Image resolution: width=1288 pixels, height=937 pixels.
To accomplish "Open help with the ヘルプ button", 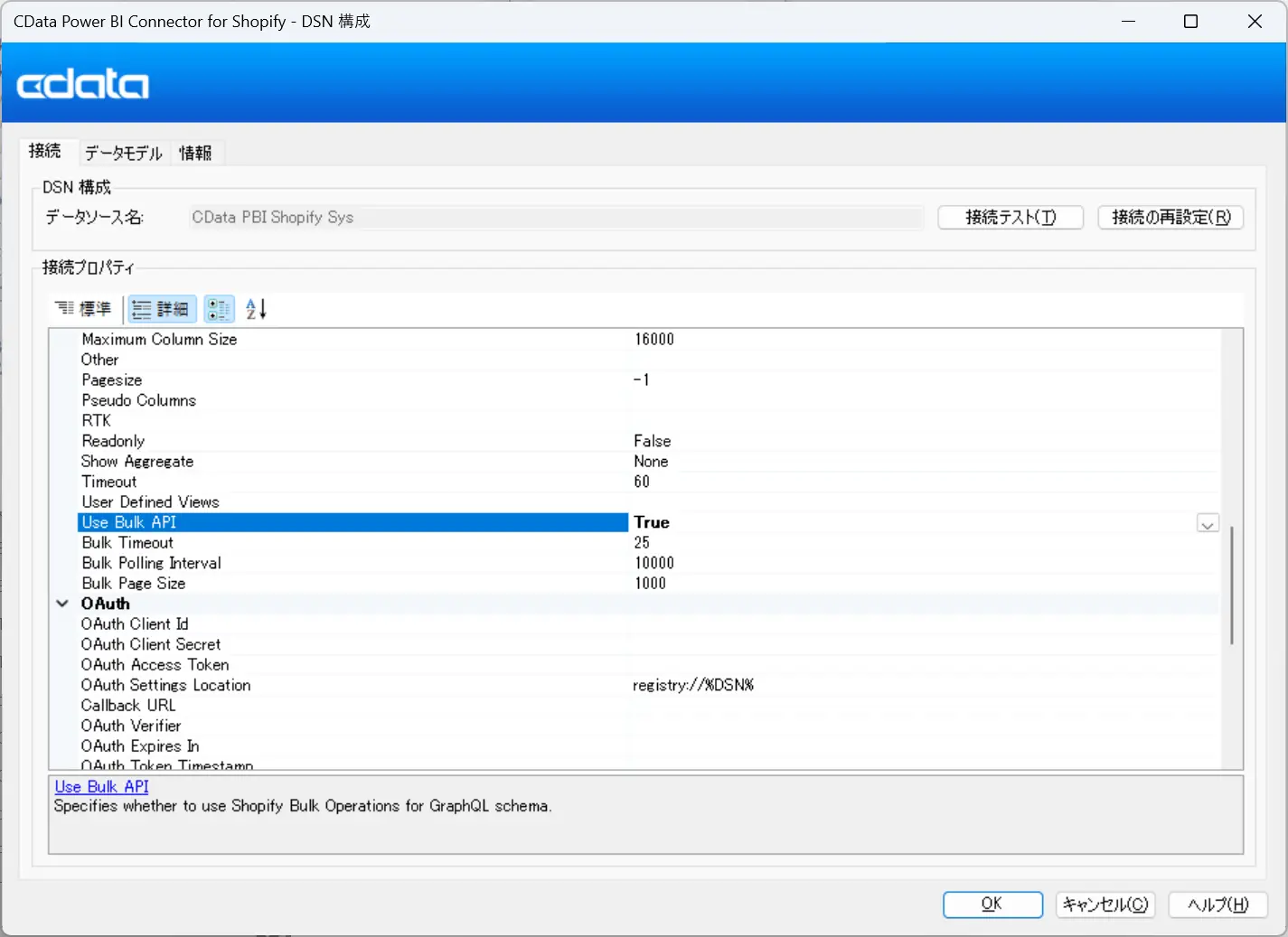I will click(x=1217, y=904).
